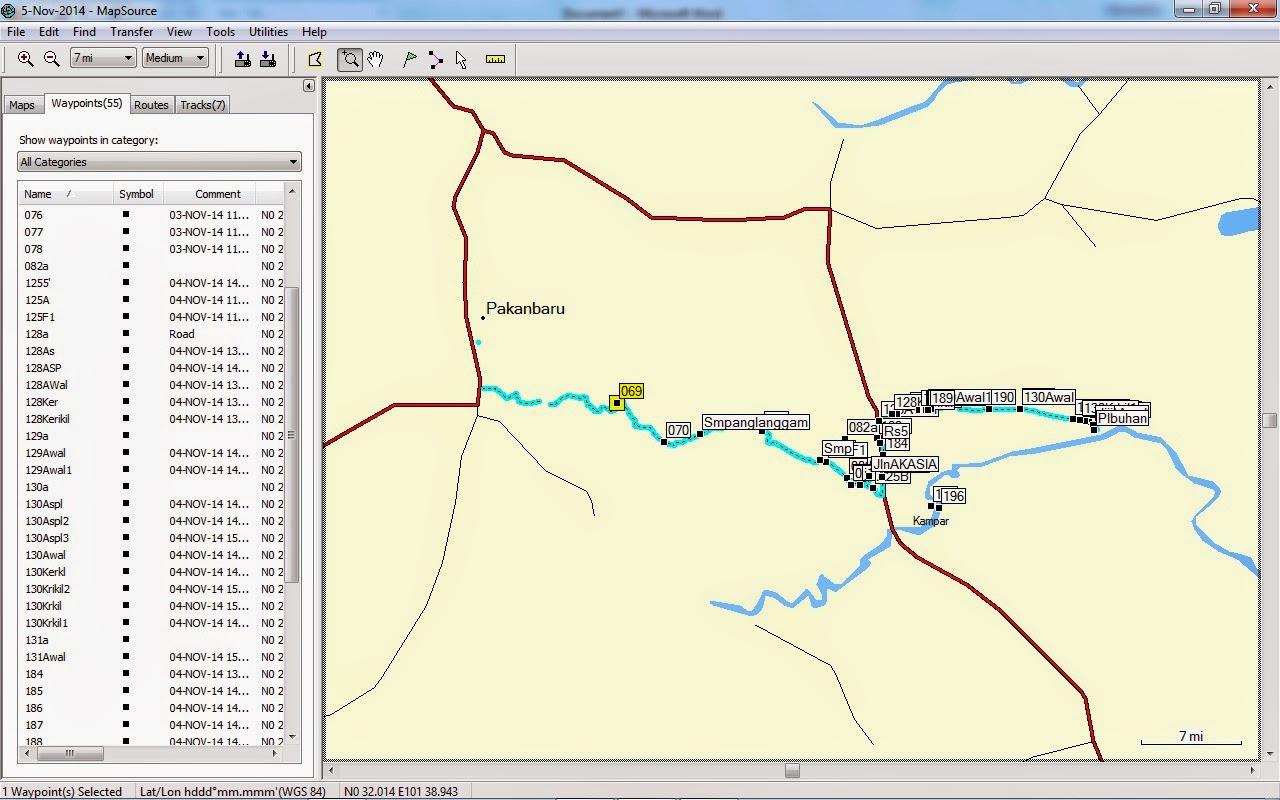1280x800 pixels.
Task: Select the Zoom Out tool
Action: click(x=50, y=58)
